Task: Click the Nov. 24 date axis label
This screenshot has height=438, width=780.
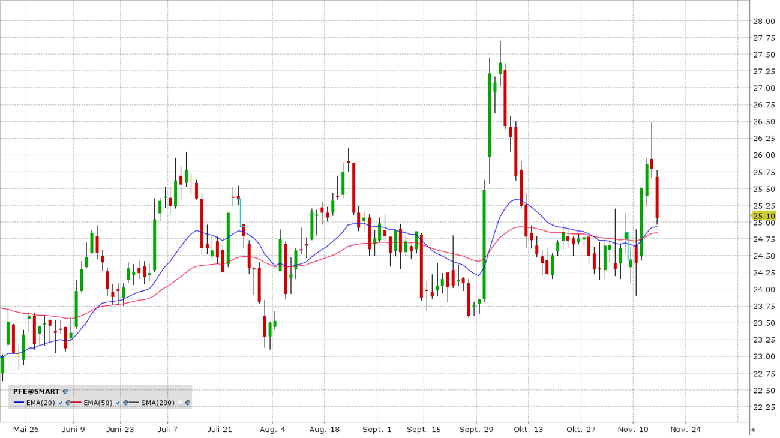Action: point(685,429)
